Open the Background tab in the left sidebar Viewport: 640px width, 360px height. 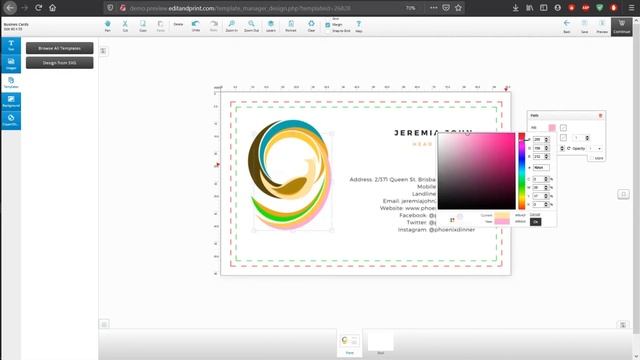click(11, 101)
